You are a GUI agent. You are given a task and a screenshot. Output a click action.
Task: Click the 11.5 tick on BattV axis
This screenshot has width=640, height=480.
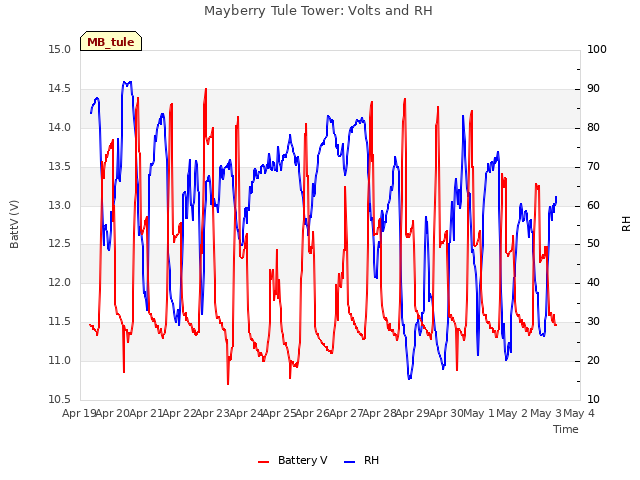[59, 322]
